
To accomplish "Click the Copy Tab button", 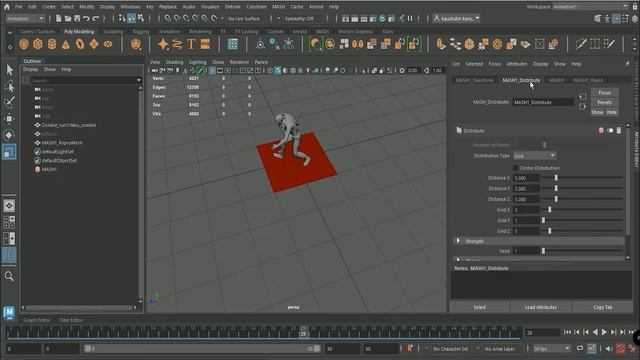I will pos(602,307).
